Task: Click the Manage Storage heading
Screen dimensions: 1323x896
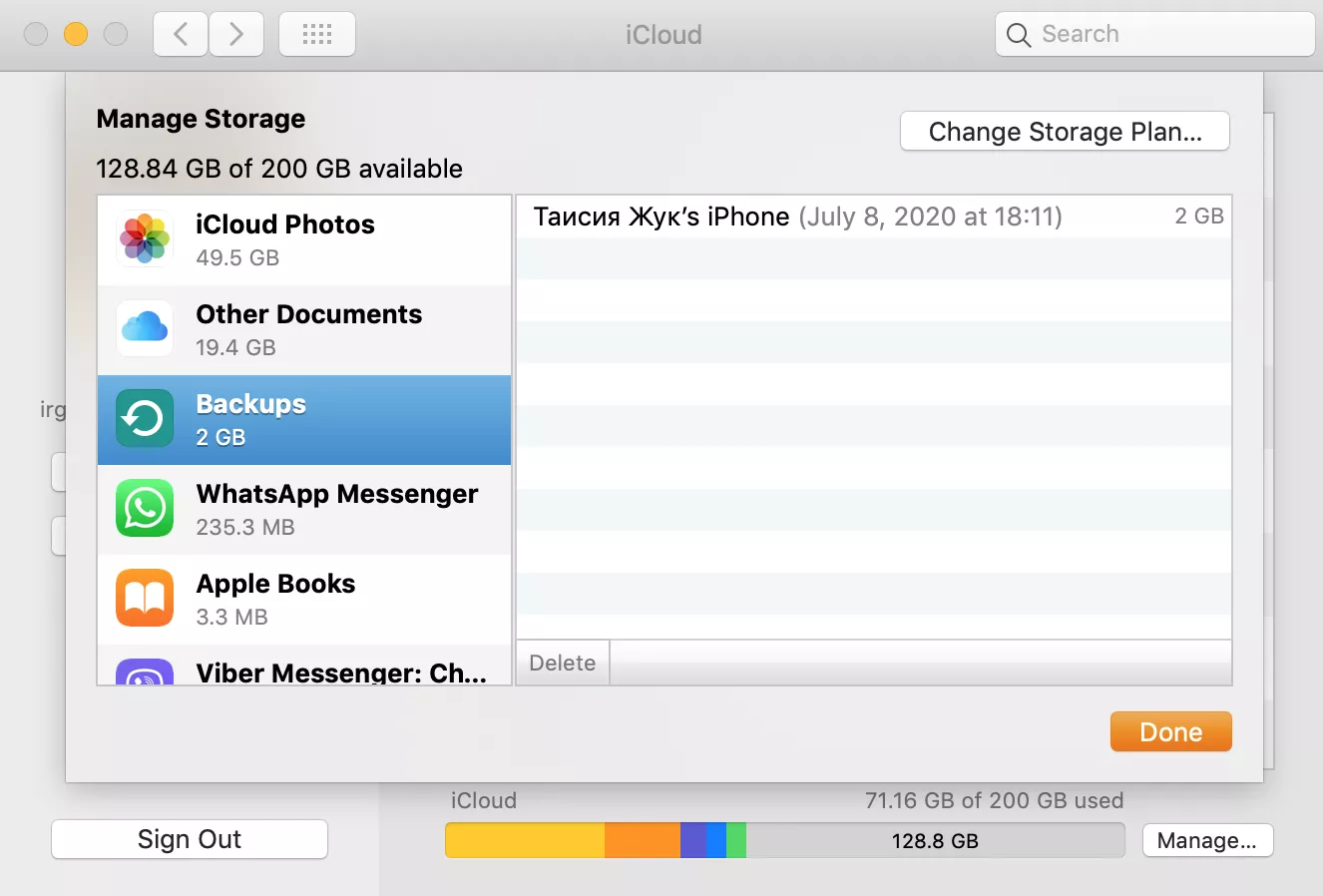Action: (x=201, y=119)
